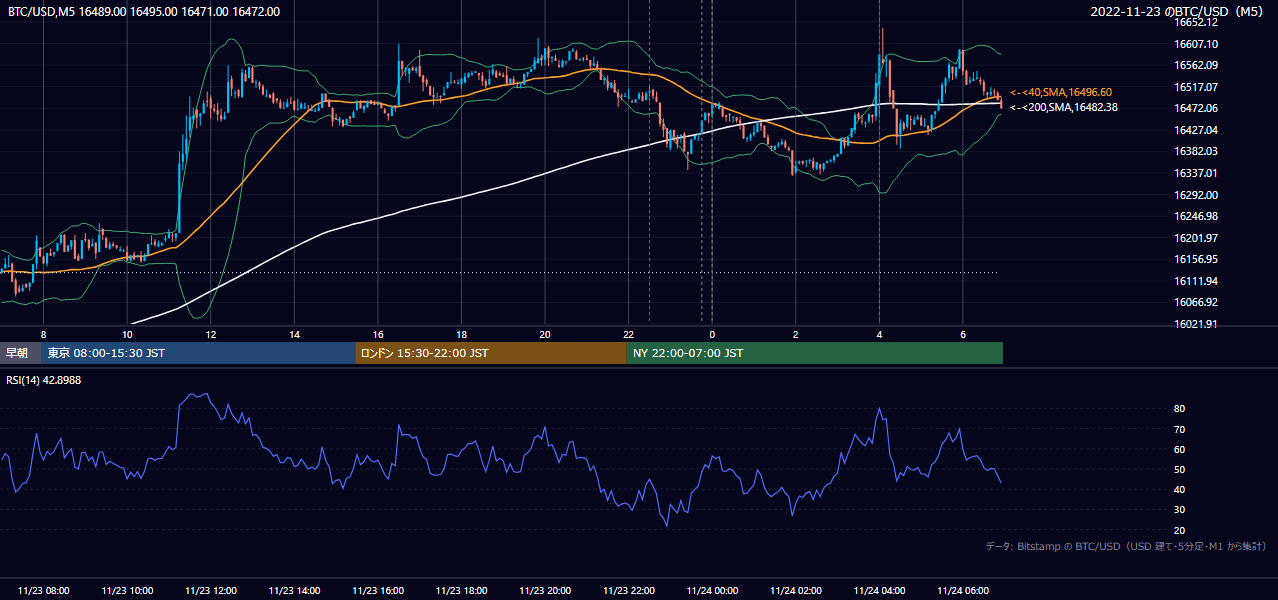Click the RSI scale value 40
This screenshot has height=600, width=1278.
point(1179,489)
